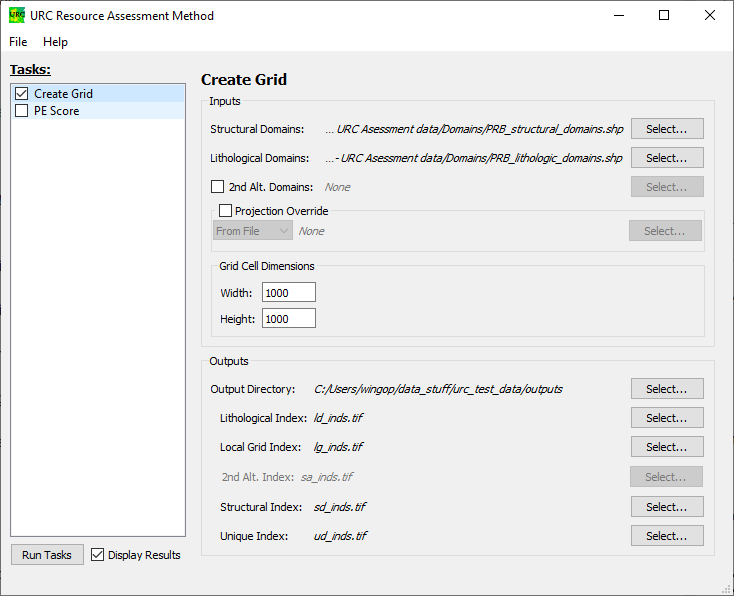Screen dimensions: 734x596
Task: Click Select for Structural Domains file
Action: tap(667, 129)
